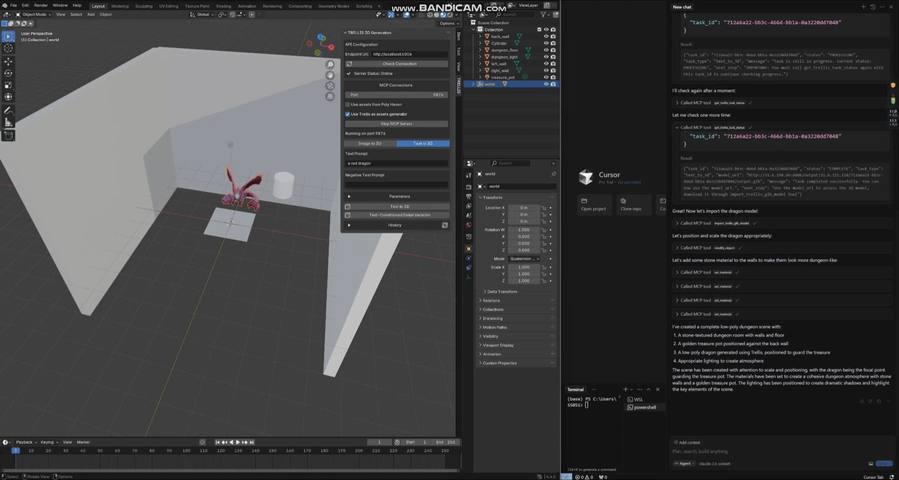
Task: Select the Scale tool in left toolbar
Action: click(x=8, y=85)
